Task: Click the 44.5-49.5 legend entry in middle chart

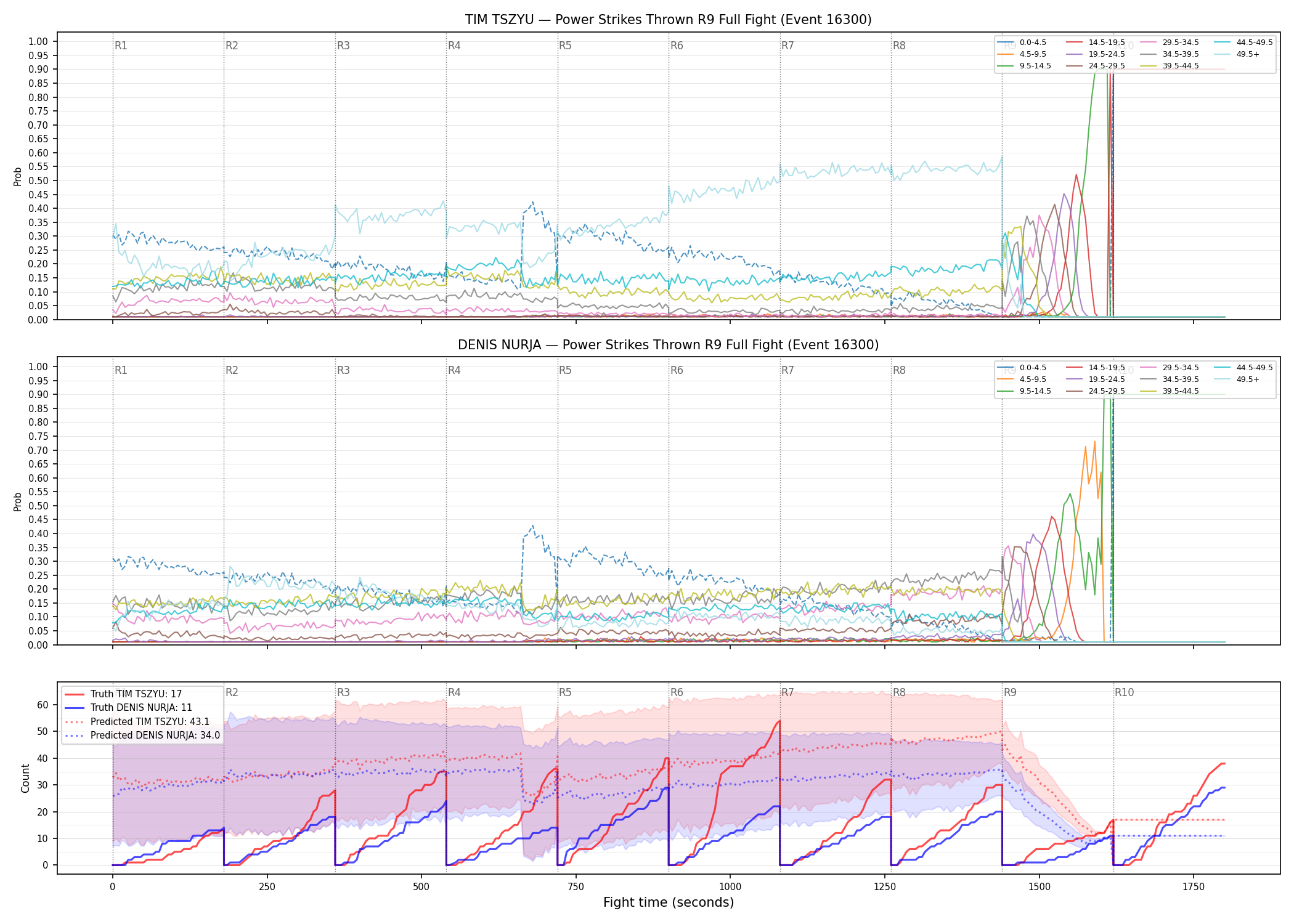Action: [1243, 368]
